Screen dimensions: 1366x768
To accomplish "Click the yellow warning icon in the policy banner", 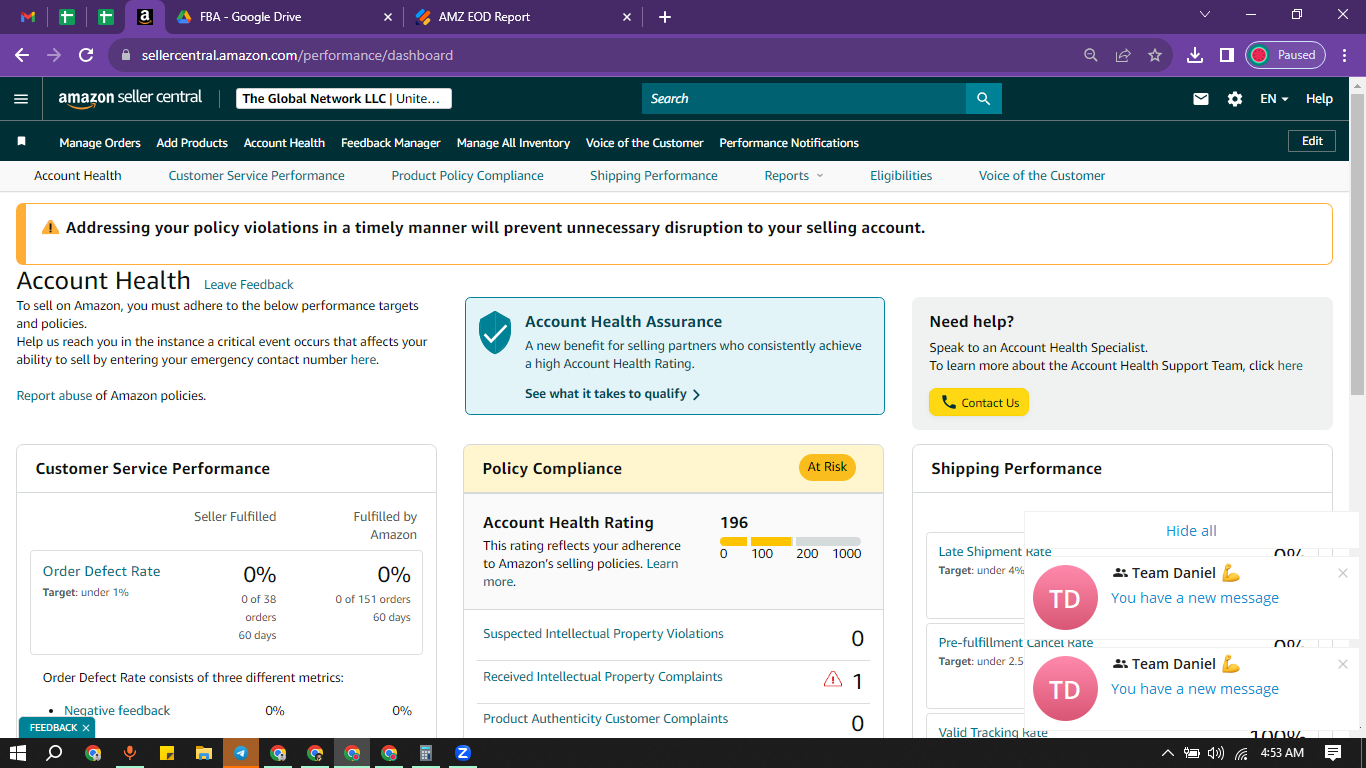I will point(50,227).
